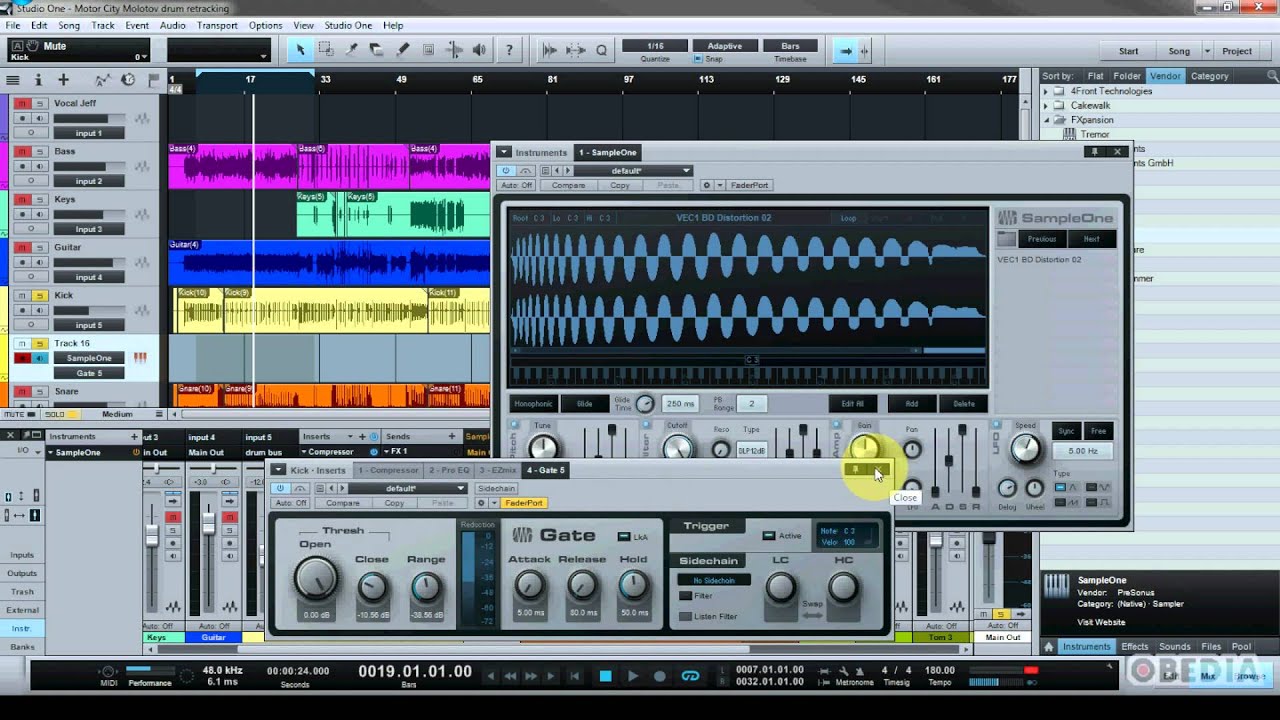Viewport: 1280px width, 720px height.
Task: Click the 180.00 tempo value
Action: click(x=939, y=670)
